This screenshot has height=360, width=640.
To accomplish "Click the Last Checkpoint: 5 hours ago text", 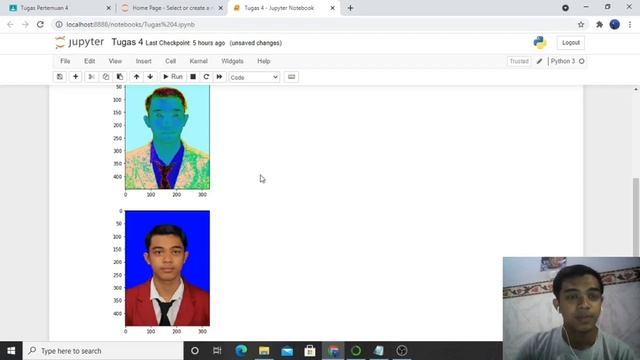I will pyautogui.click(x=185, y=43).
